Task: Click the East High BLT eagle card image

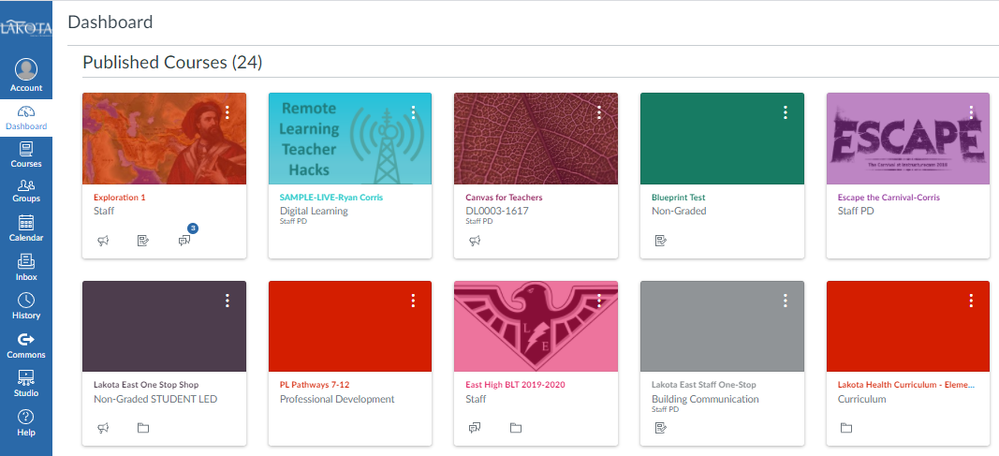Action: 536,326
